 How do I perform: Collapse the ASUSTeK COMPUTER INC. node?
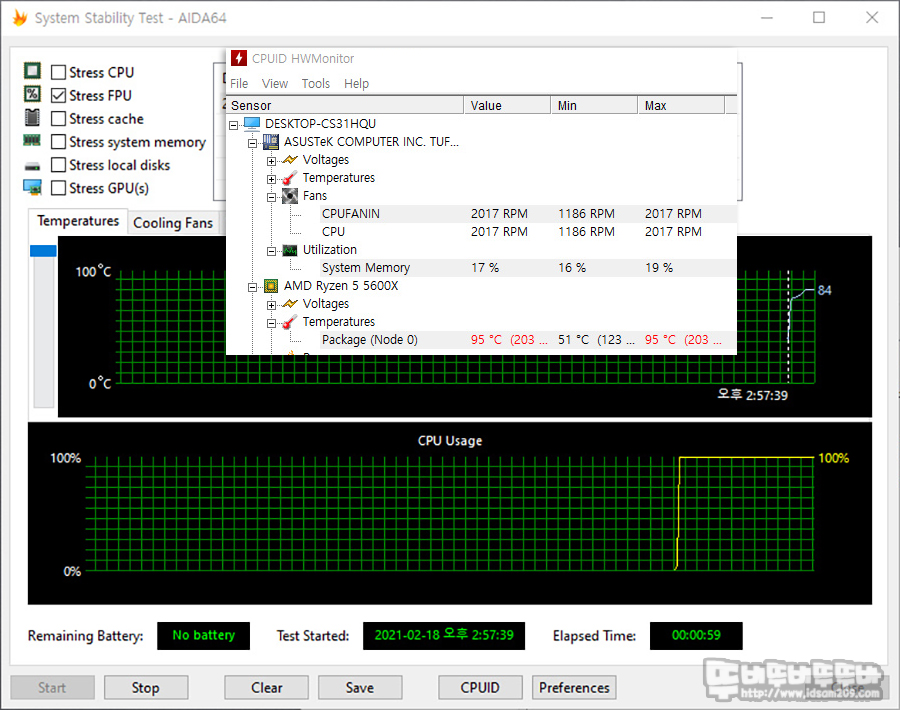pyautogui.click(x=252, y=143)
